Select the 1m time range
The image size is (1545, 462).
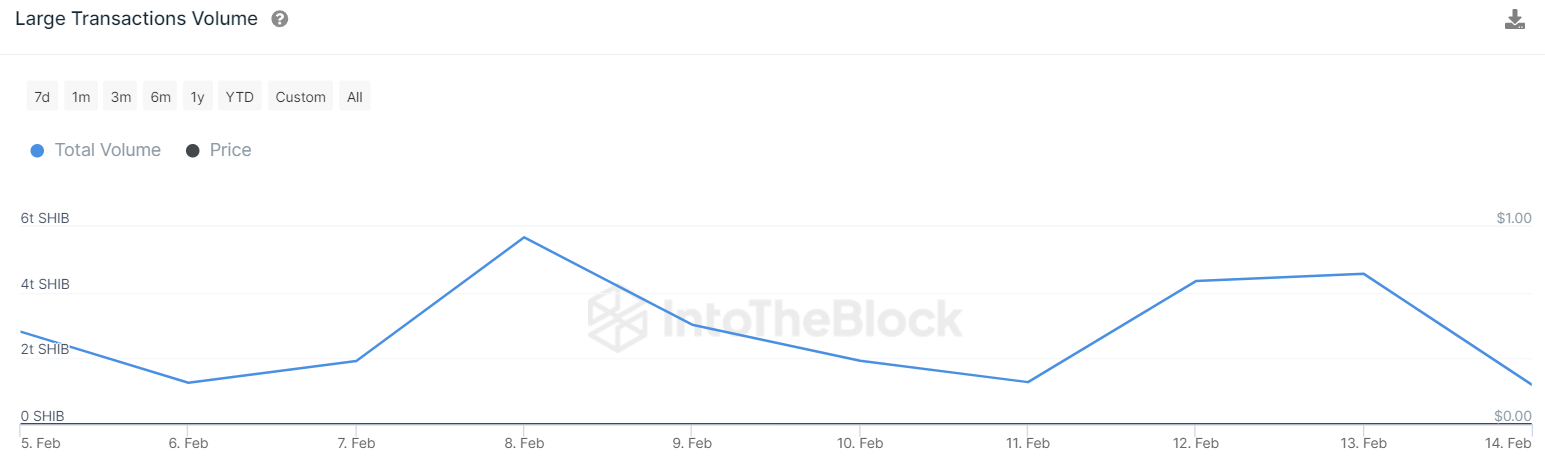tap(81, 97)
